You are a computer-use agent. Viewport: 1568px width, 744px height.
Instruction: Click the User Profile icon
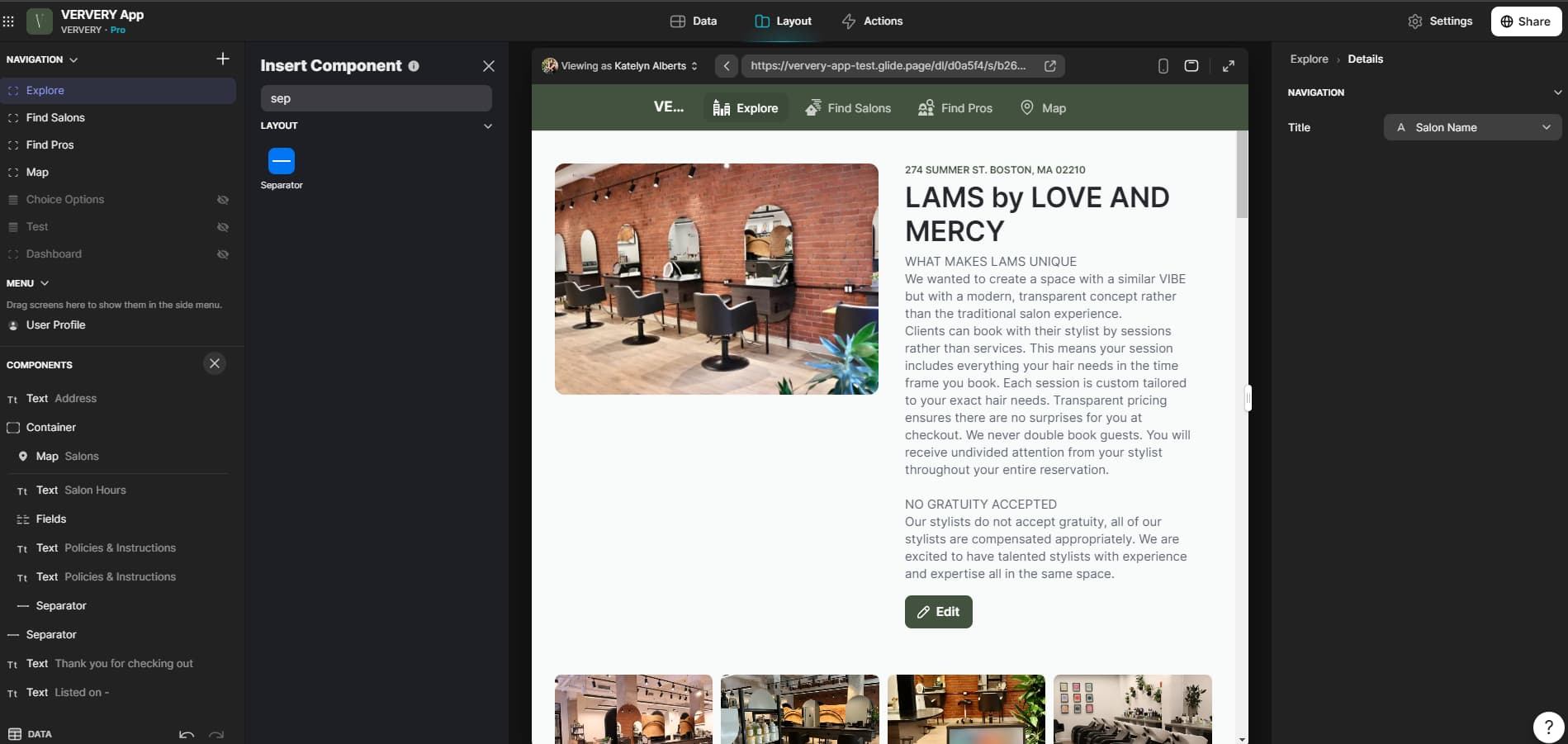point(13,325)
